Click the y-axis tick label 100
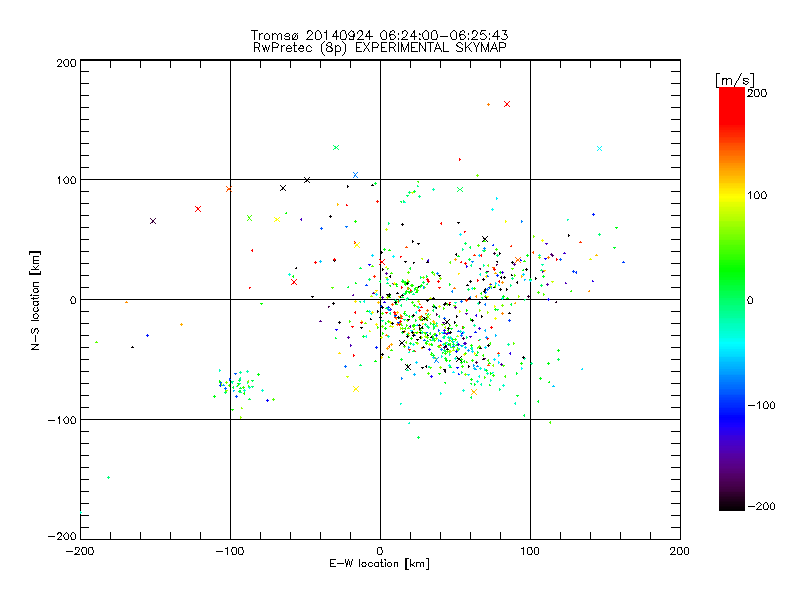Screen dimensions: 800x600 pos(66,180)
